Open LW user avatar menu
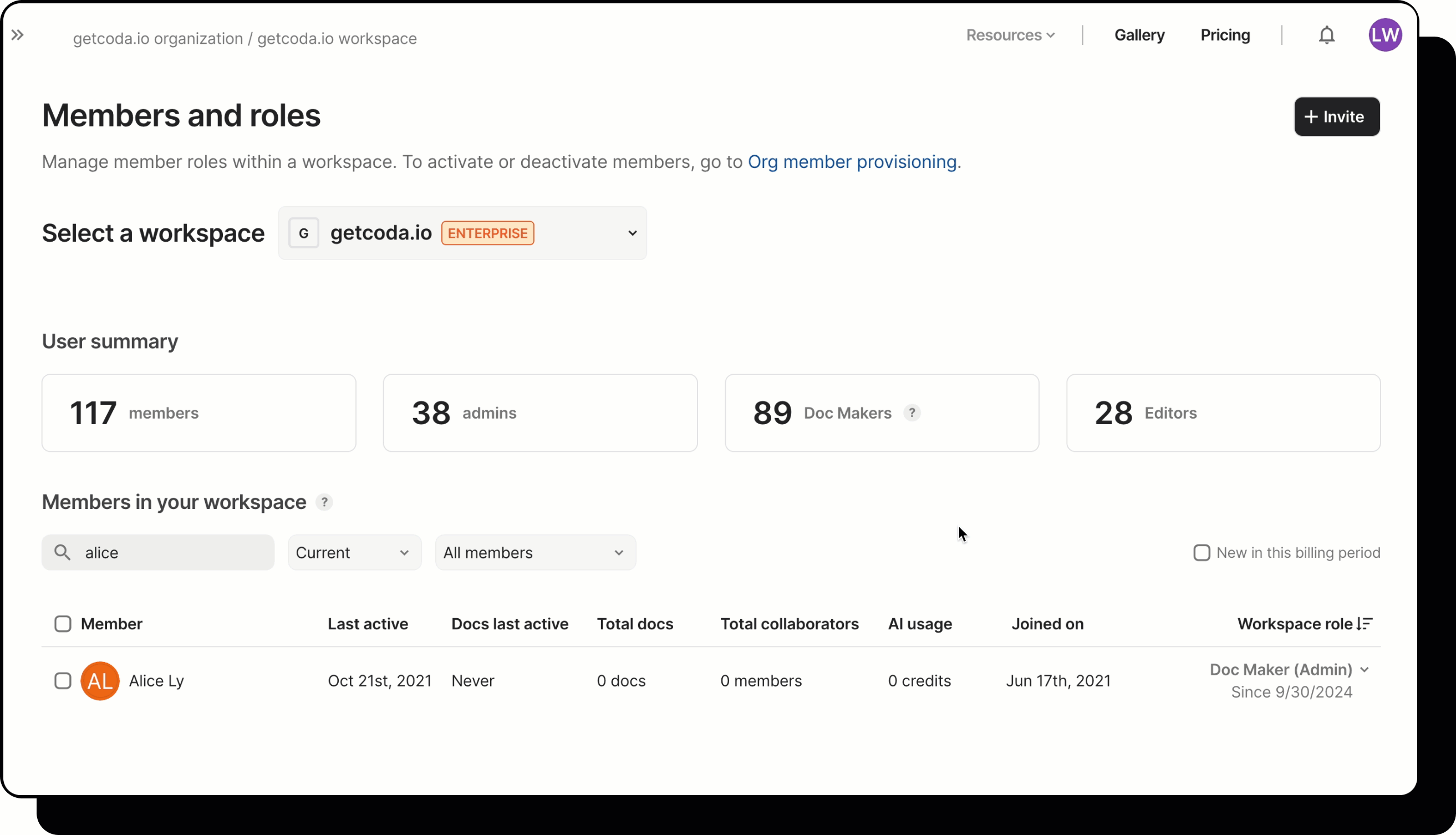Screen dimensions: 1456x835 click(x=1385, y=35)
